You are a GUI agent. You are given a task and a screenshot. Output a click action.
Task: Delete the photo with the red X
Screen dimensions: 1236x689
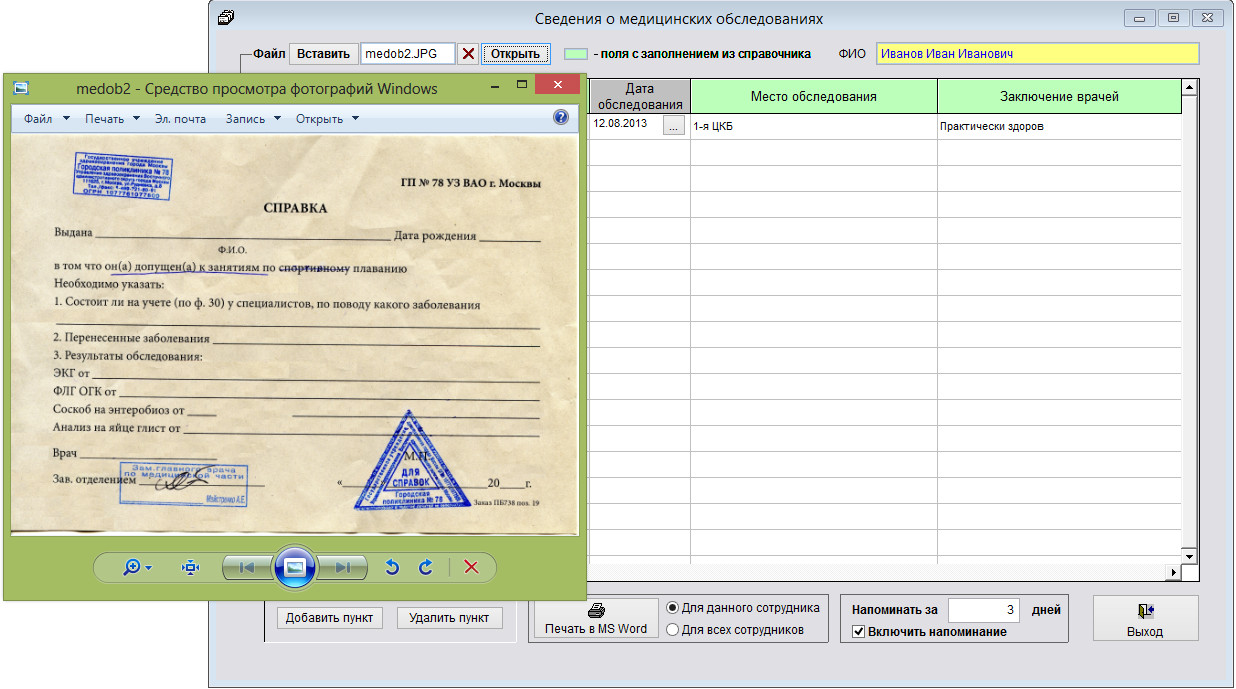point(471,567)
